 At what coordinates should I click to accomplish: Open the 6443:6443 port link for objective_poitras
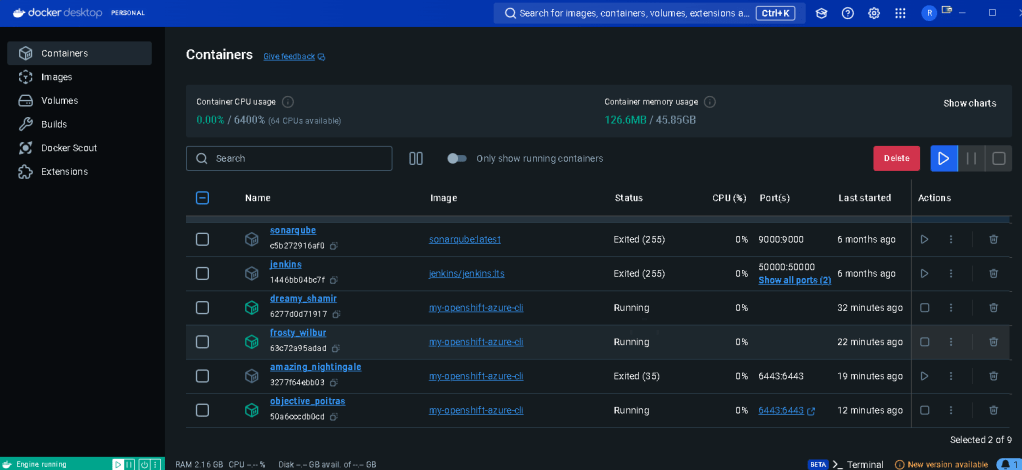[x=786, y=411]
